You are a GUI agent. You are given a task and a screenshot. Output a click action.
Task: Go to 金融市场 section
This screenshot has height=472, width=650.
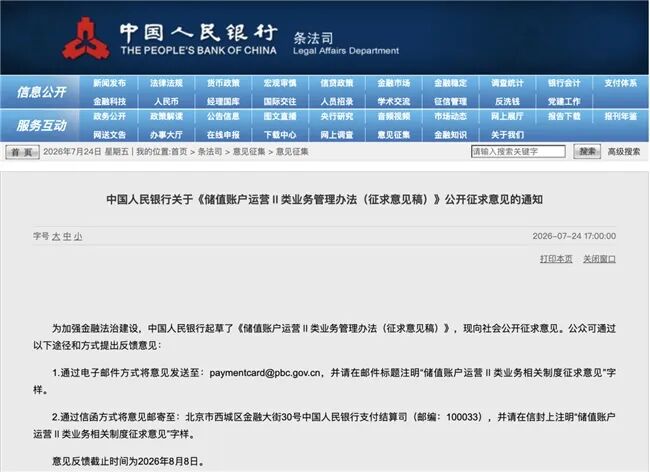tap(394, 83)
